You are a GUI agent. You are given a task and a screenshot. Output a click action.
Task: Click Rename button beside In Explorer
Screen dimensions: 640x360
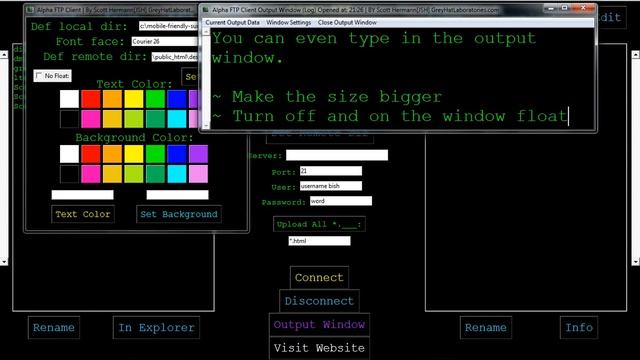coord(54,327)
